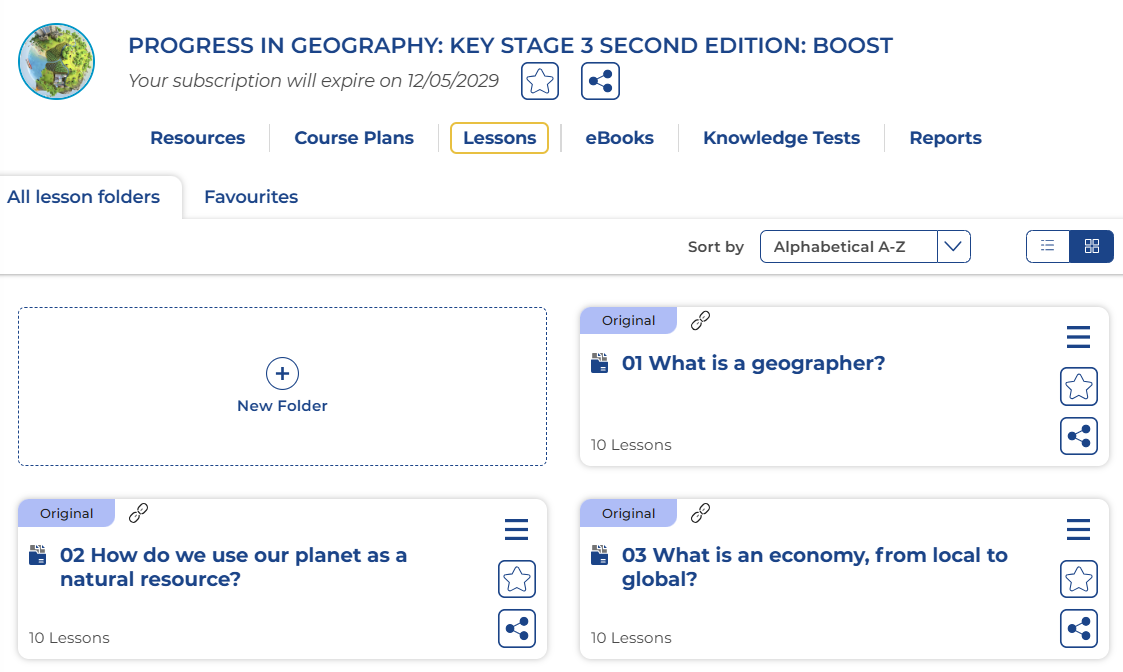Click the plus icon to add New Folder
1123x672 pixels.
click(x=282, y=374)
